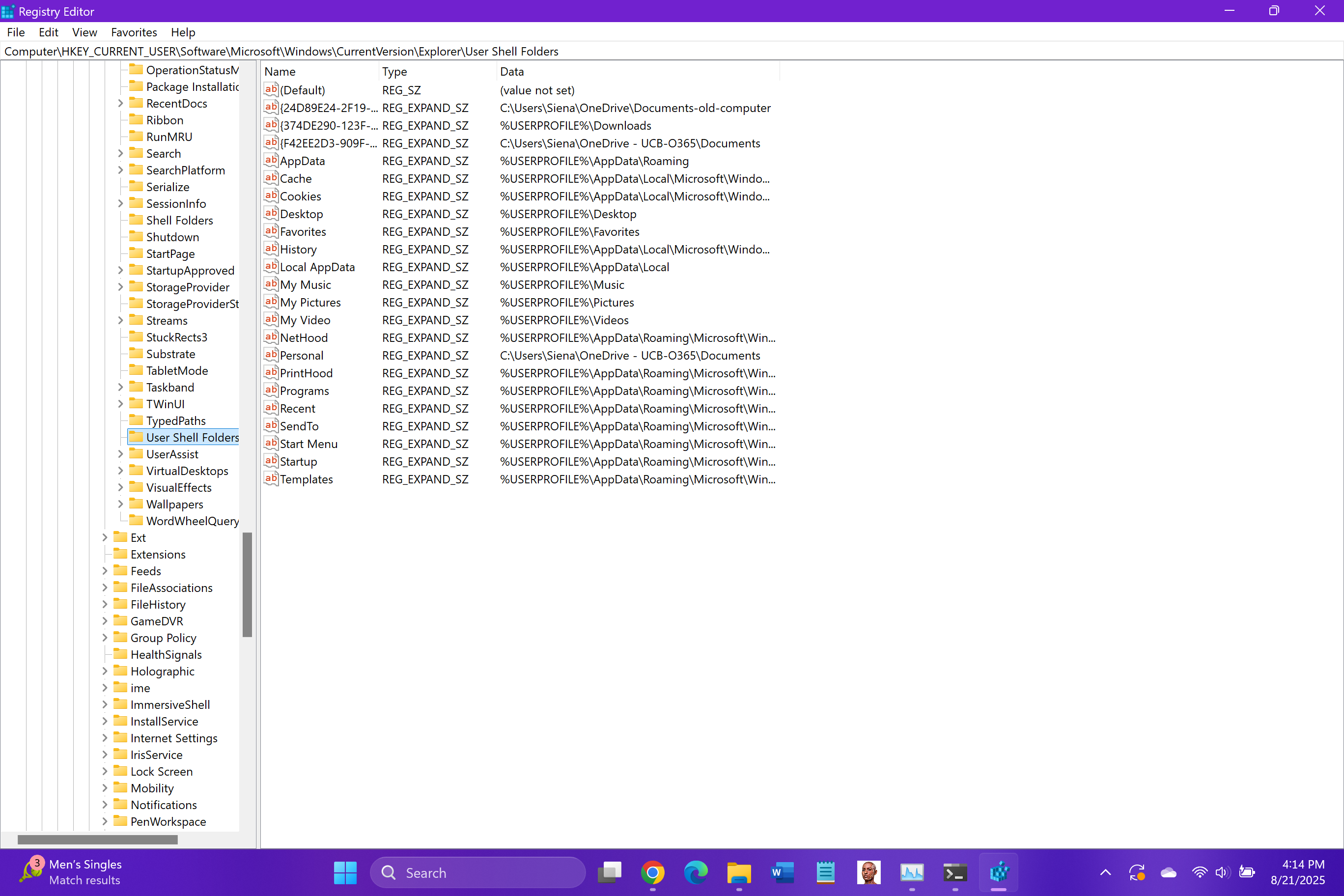Click the volume icon in the system tray
The width and height of the screenshot is (1344, 896).
[1222, 872]
